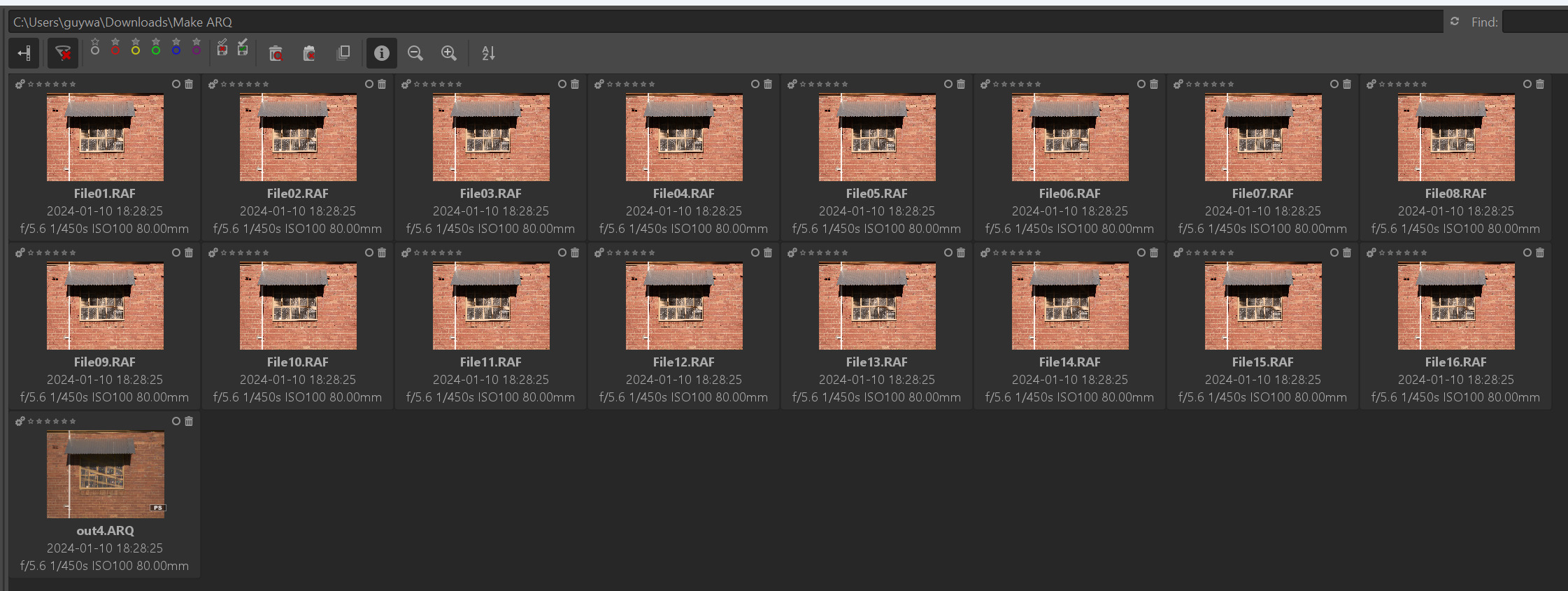Open processing gears menu on File03.RAF

coord(406,84)
